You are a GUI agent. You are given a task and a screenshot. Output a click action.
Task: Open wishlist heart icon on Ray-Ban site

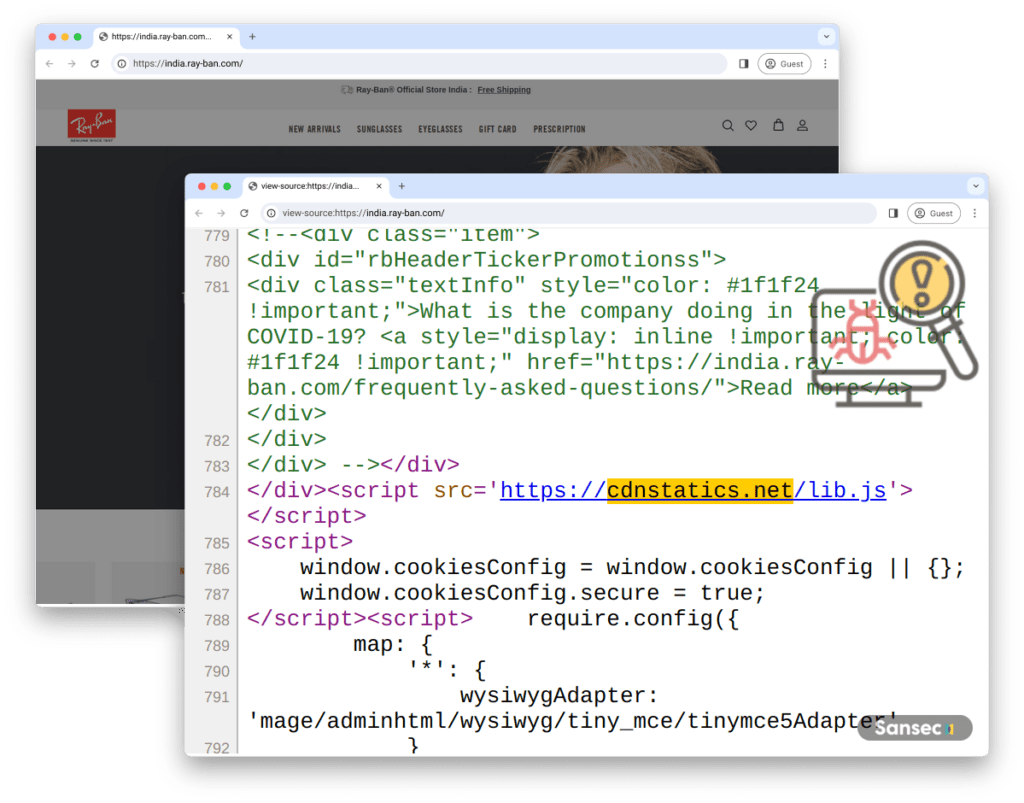751,125
